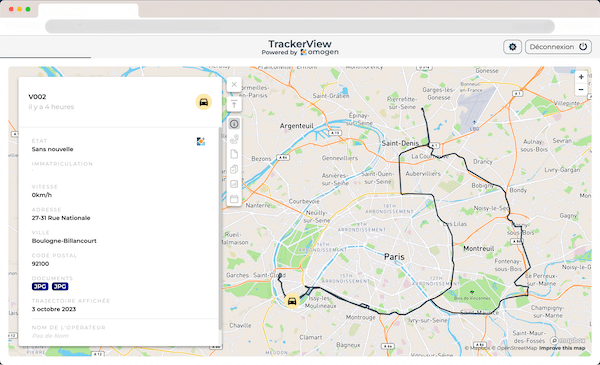
Task: Click the Omogen icon next to État
Action: (201, 142)
